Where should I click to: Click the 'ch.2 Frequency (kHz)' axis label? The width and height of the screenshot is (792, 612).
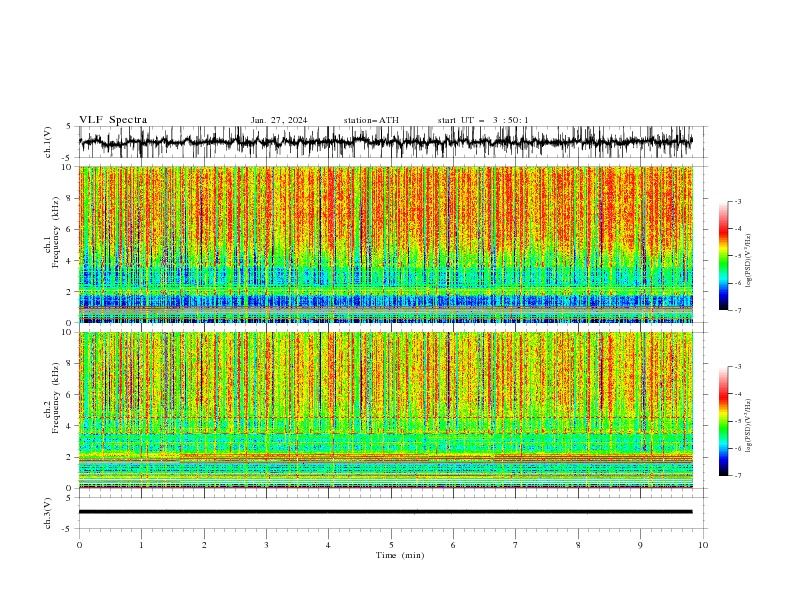(52, 397)
